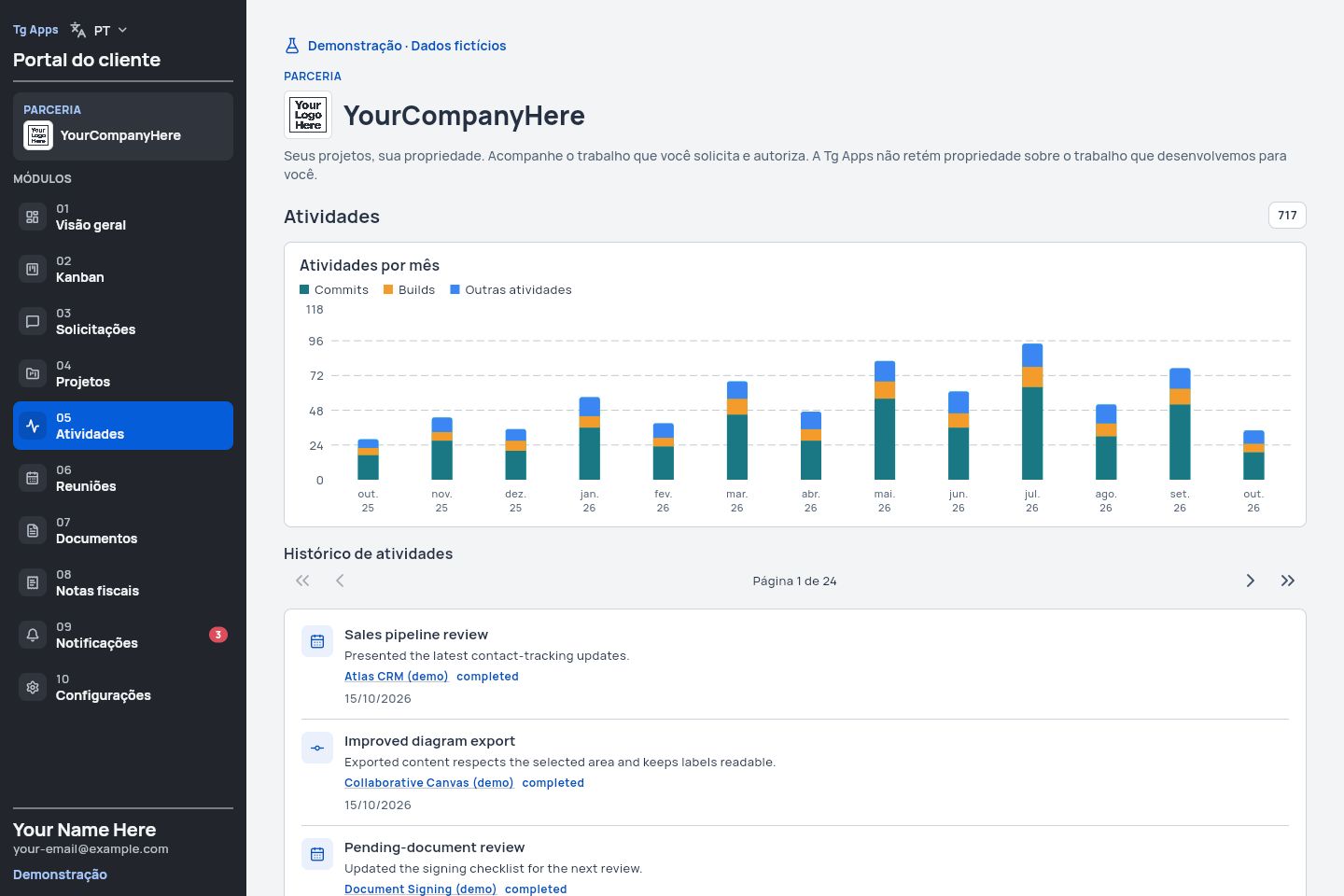Click the Projetos folder icon

[x=33, y=373]
